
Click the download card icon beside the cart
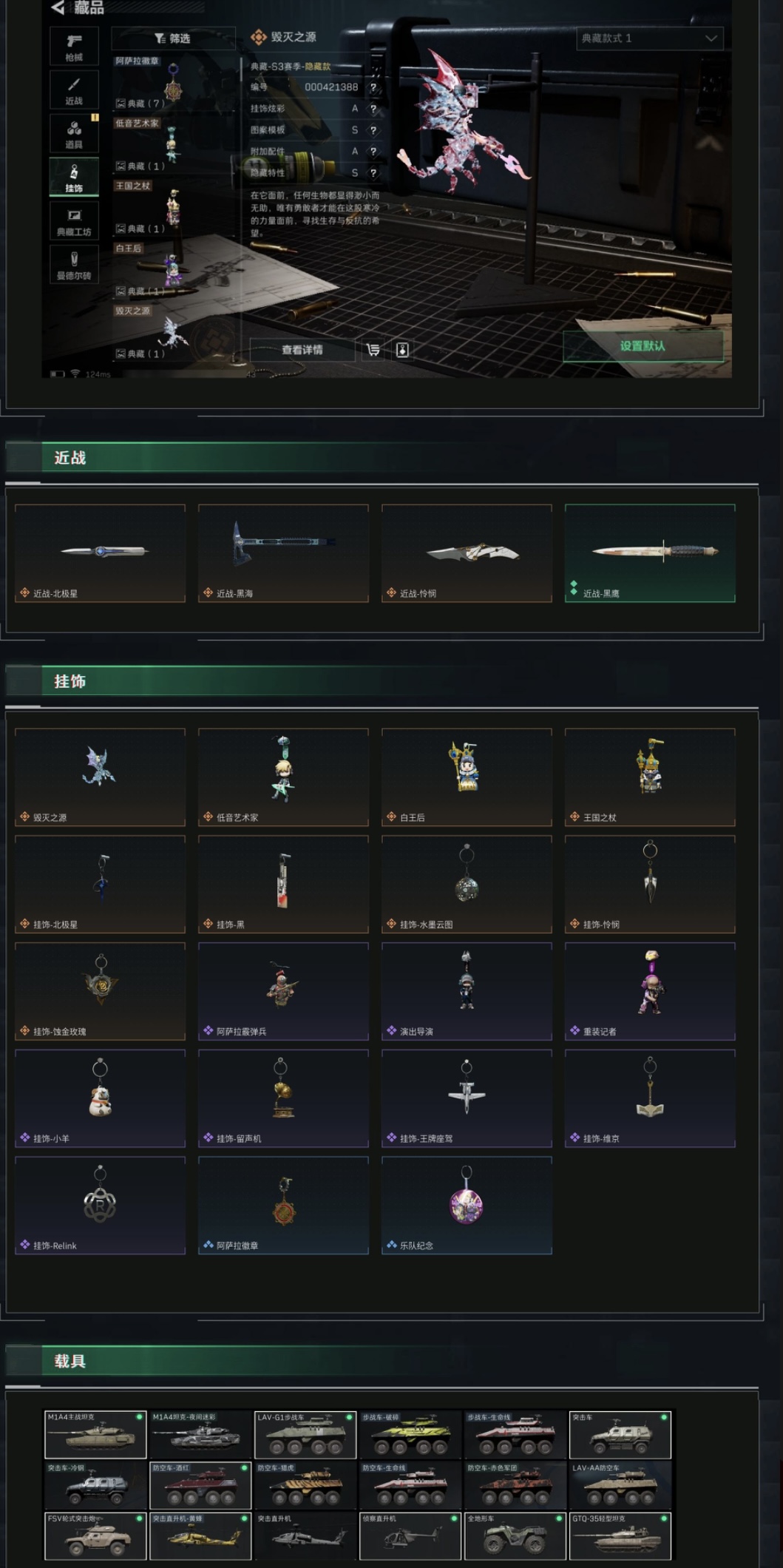coord(402,350)
